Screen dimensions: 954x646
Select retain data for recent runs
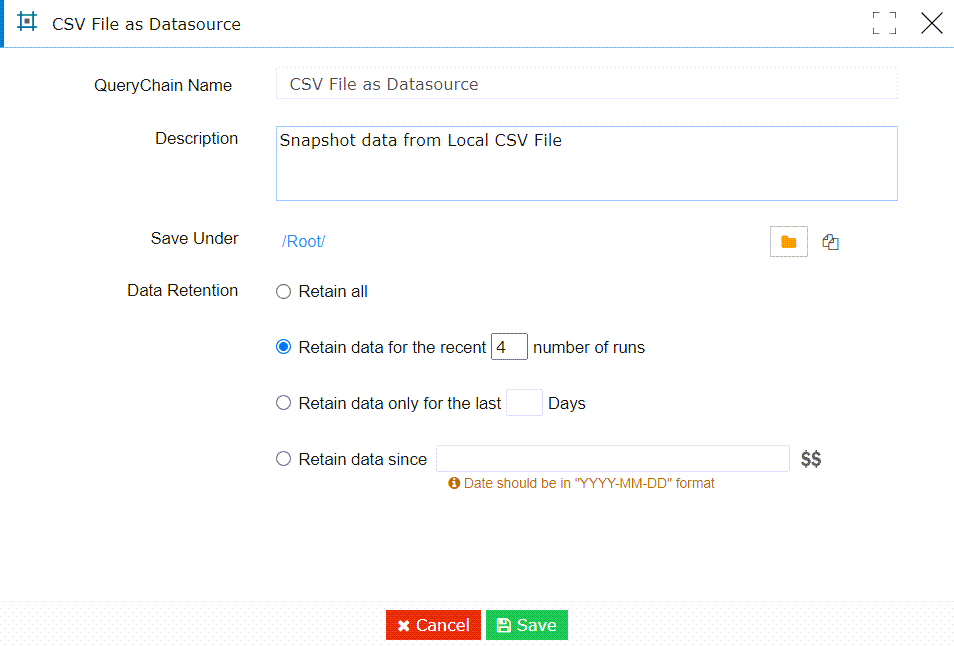click(x=282, y=347)
